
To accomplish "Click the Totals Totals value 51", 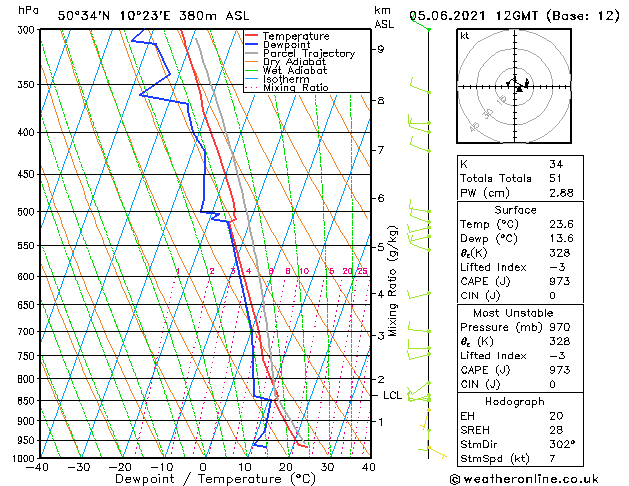I will point(555,178).
